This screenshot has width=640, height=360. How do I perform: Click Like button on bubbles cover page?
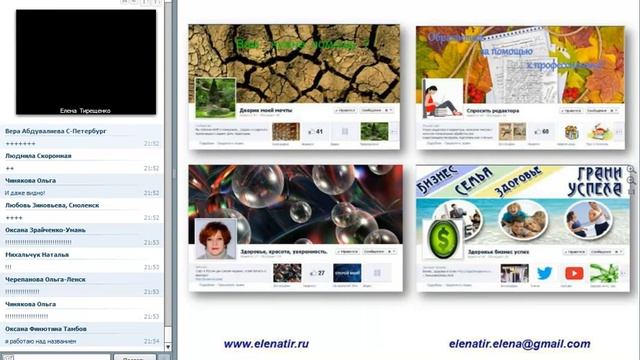click(x=348, y=251)
